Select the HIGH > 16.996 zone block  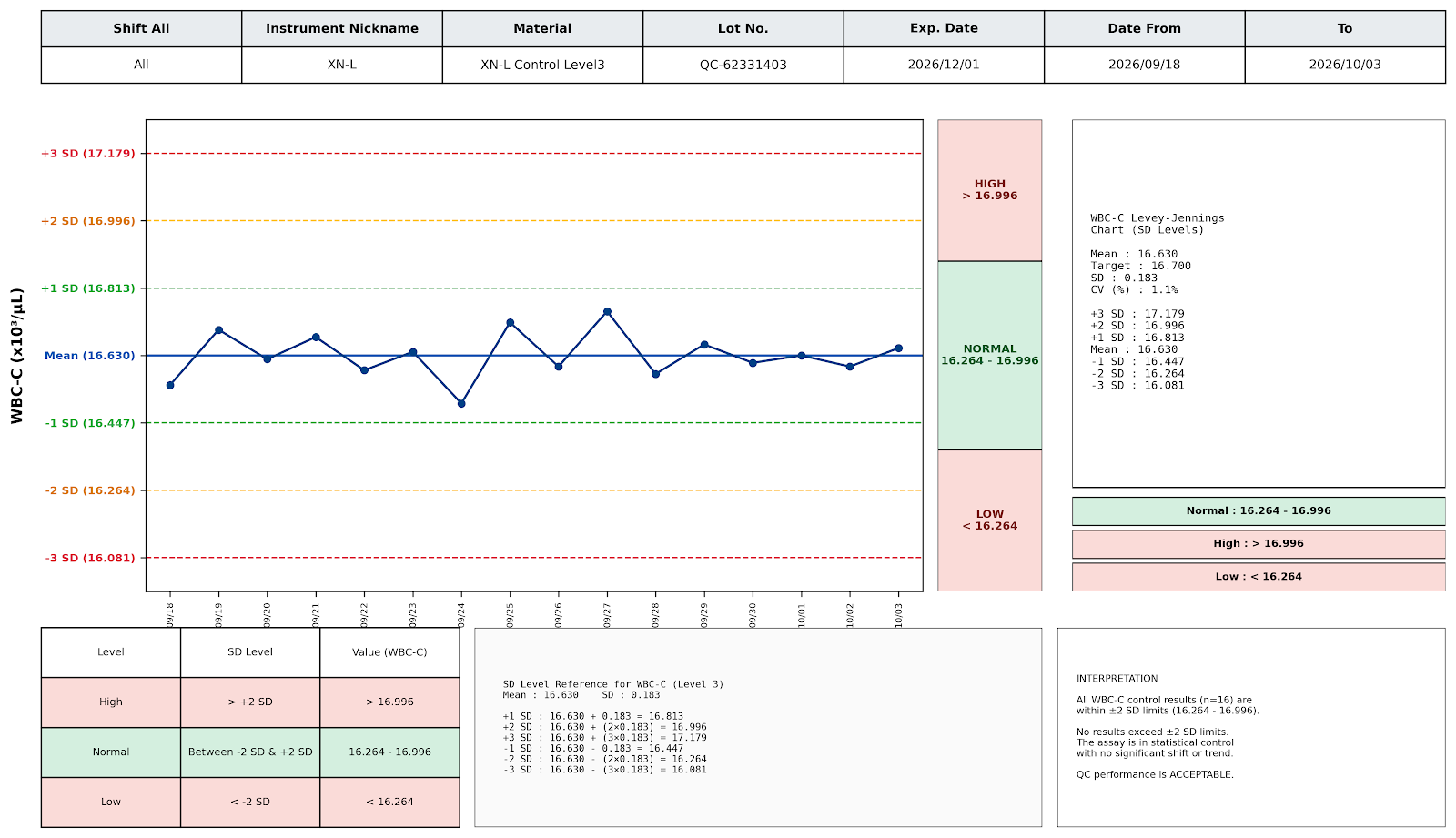point(990,190)
